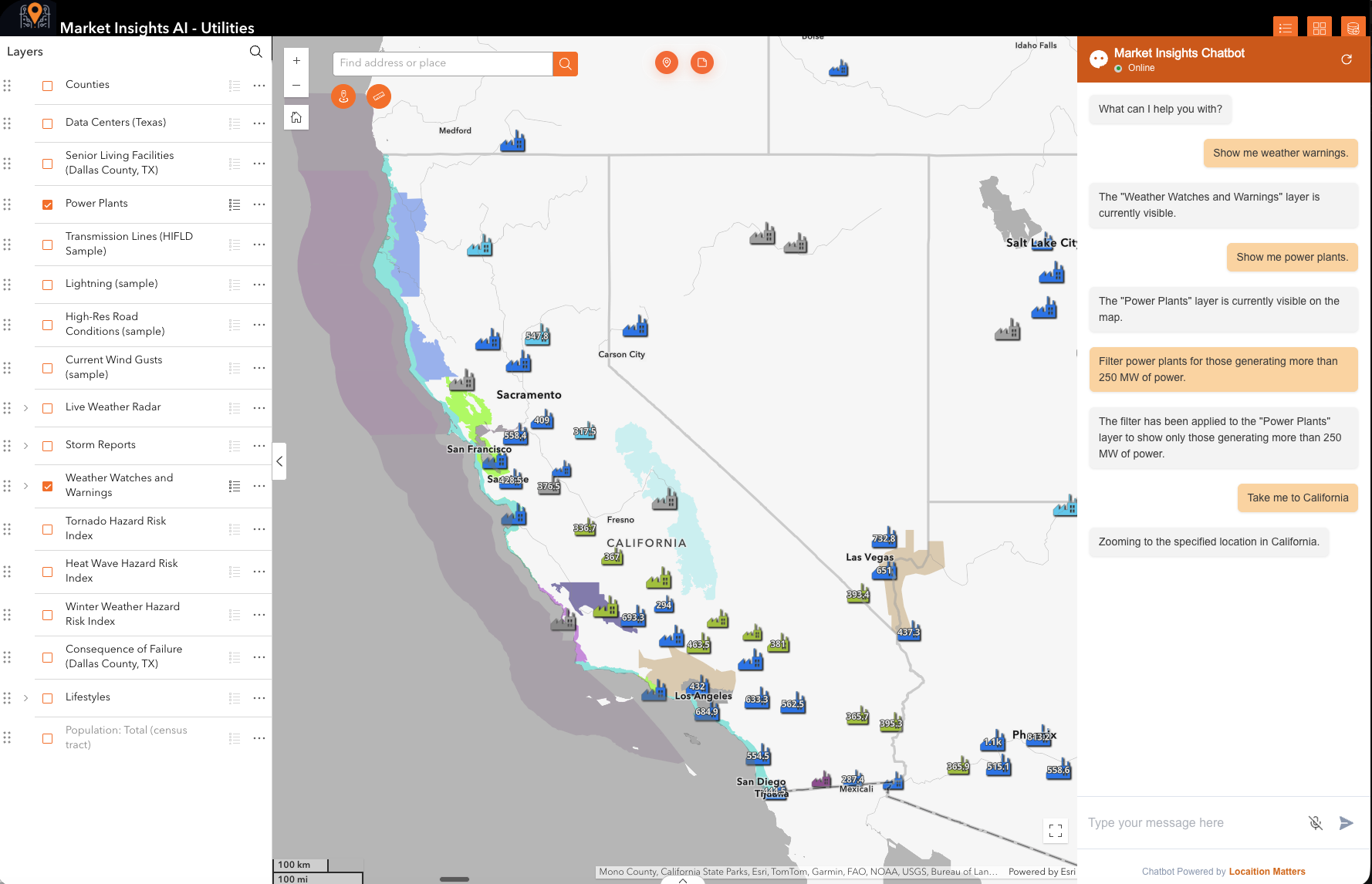Click the Show me weather warnings message
Screen dimensions: 1372x884
[1281, 153]
